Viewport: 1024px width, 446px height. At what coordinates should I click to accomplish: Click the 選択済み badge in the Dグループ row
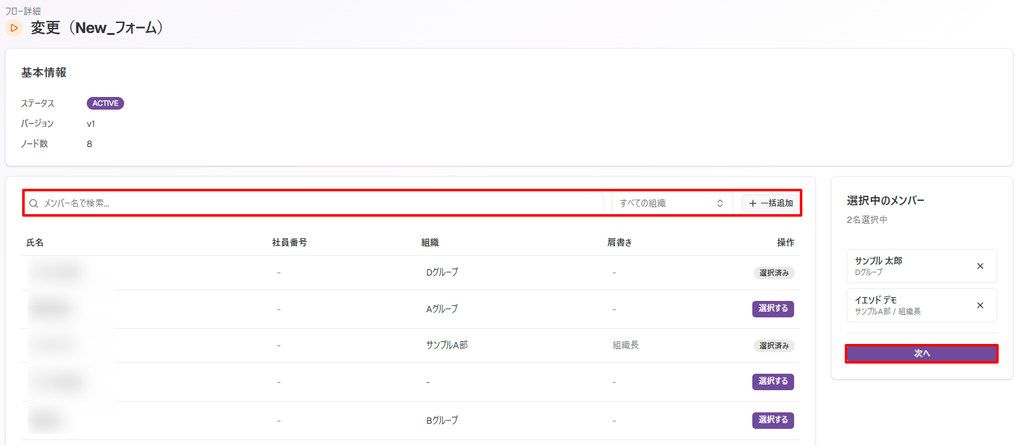point(774,272)
